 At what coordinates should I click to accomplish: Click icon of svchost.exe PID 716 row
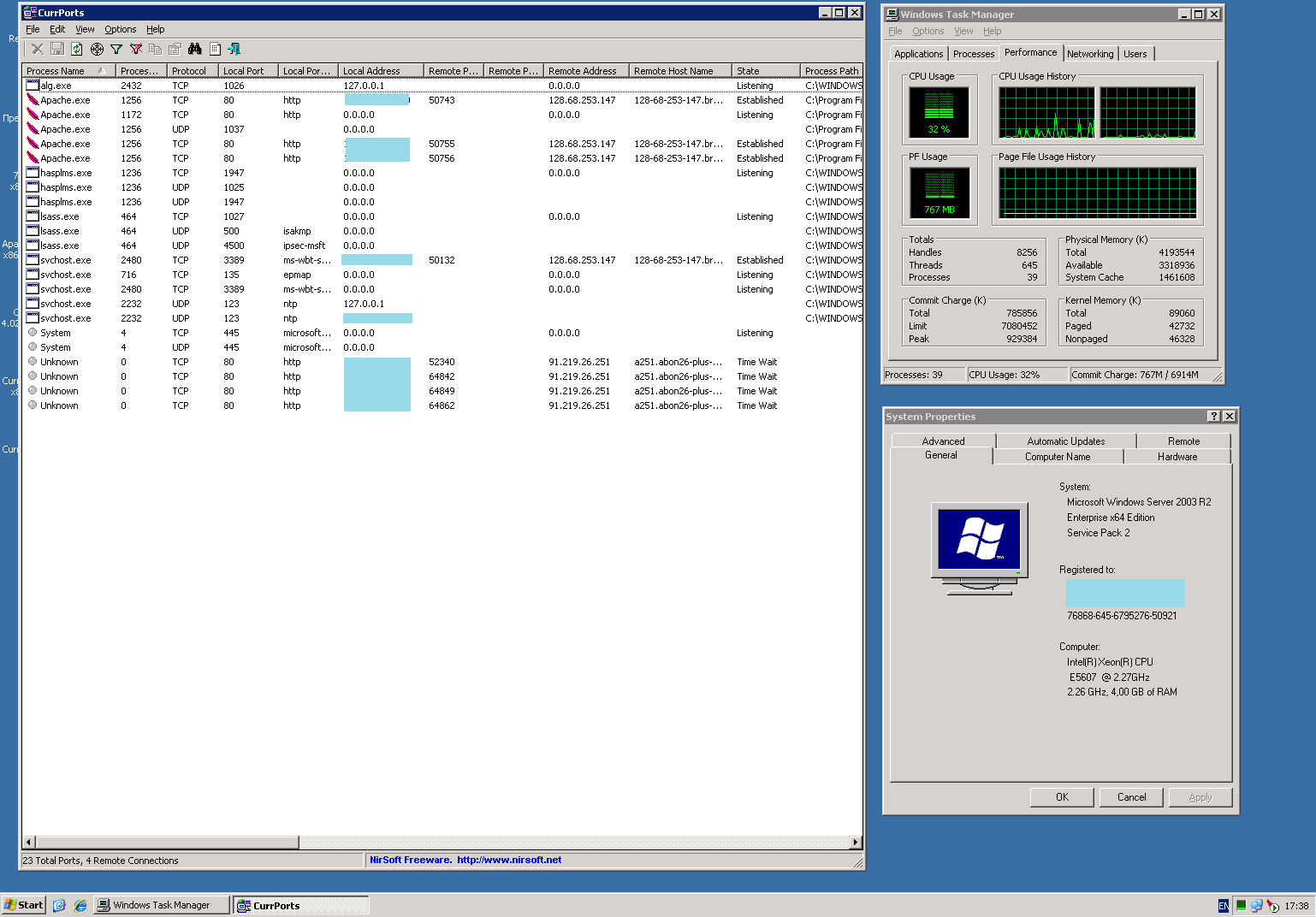point(33,275)
